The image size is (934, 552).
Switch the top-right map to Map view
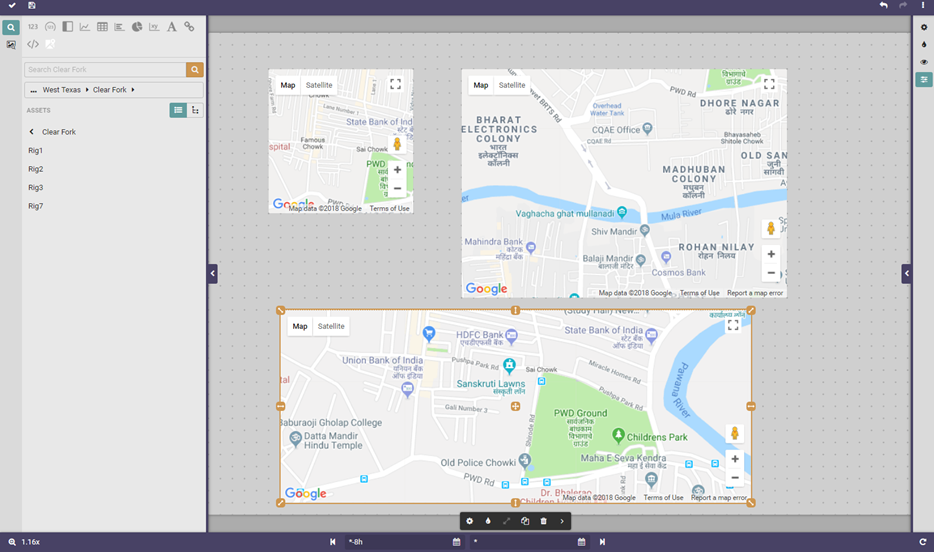pyautogui.click(x=481, y=85)
